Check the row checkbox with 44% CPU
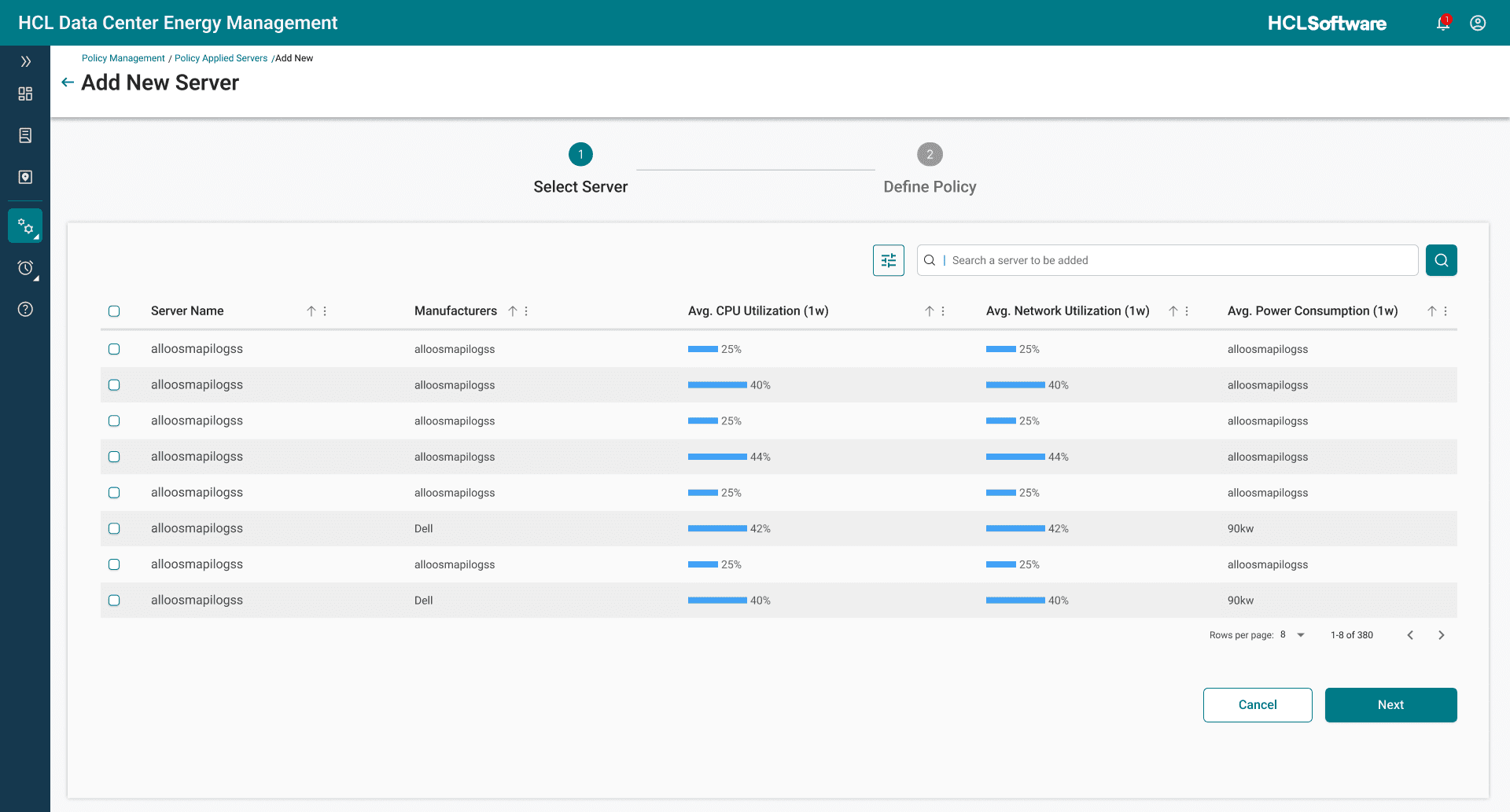Viewport: 1510px width, 812px height. [114, 457]
